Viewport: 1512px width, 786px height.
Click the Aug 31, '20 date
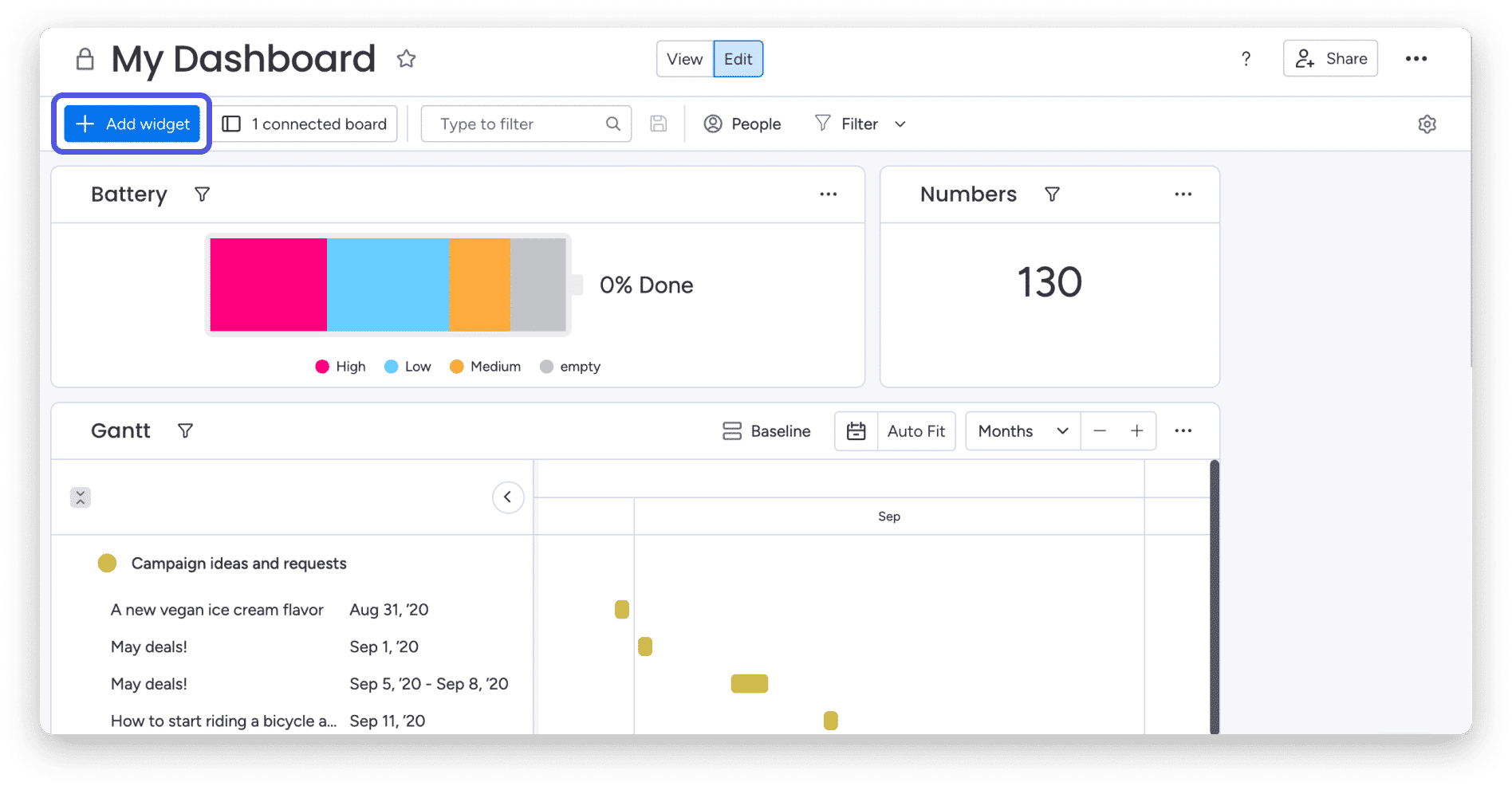coord(389,610)
